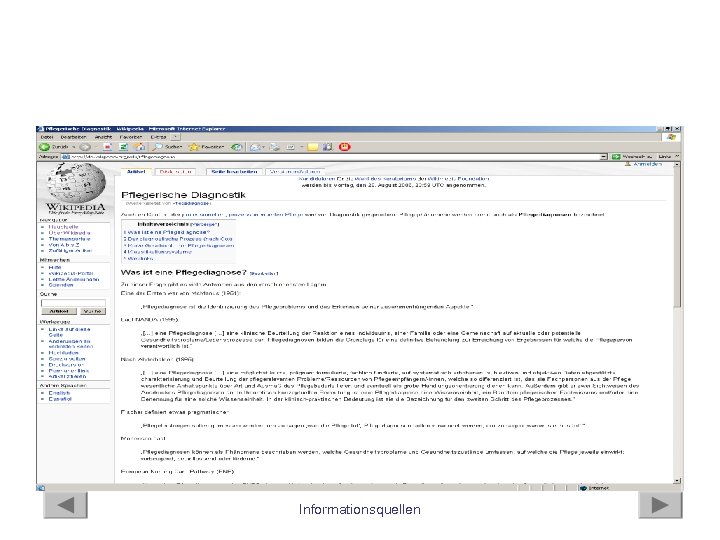Open Links auf diese Seite link
The height and width of the screenshot is (540, 720).
click(69, 332)
